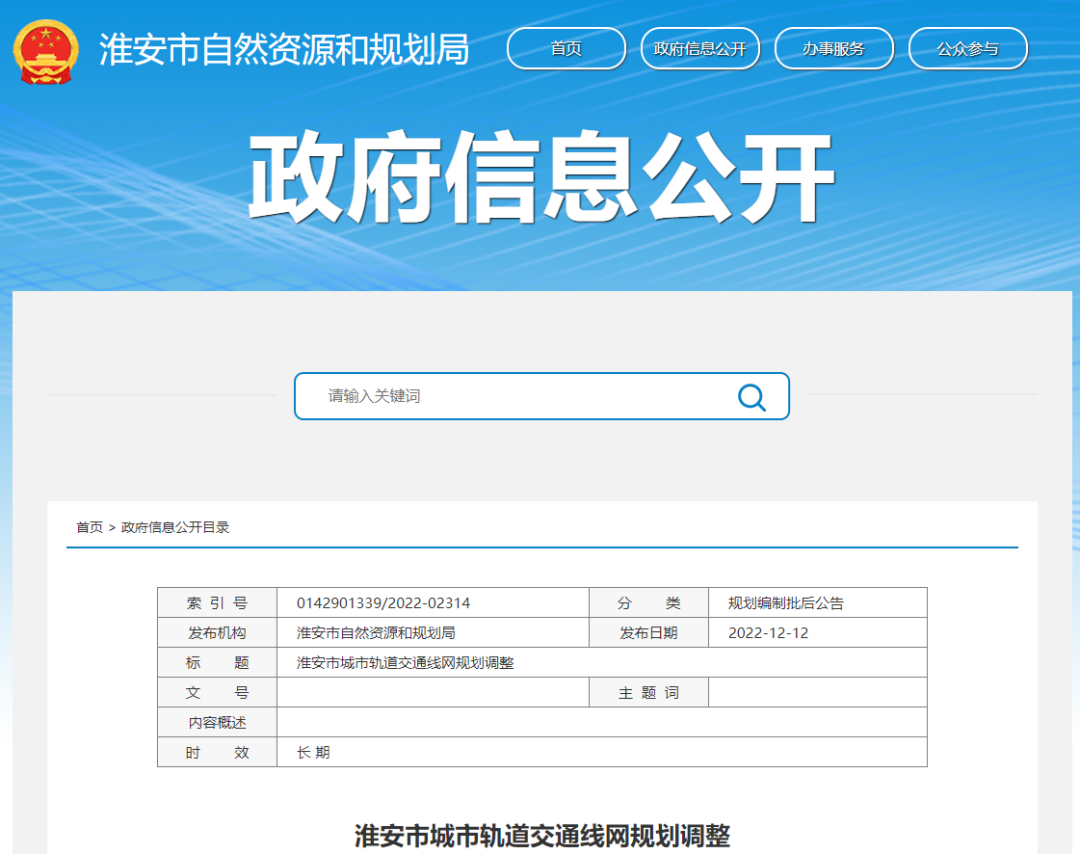
Task: Click the 淮安市自然资源和规划局 site title
Action: pyautogui.click(x=284, y=50)
